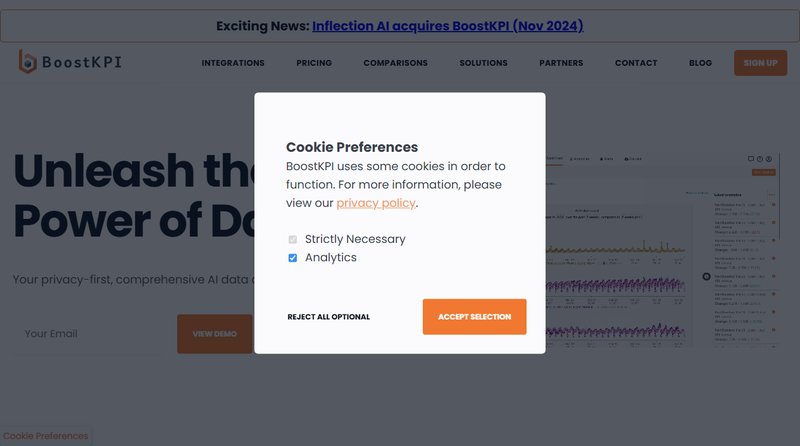Toggle the Strictly Necessary cookies checkbox
This screenshot has height=446, width=800.
(x=293, y=239)
